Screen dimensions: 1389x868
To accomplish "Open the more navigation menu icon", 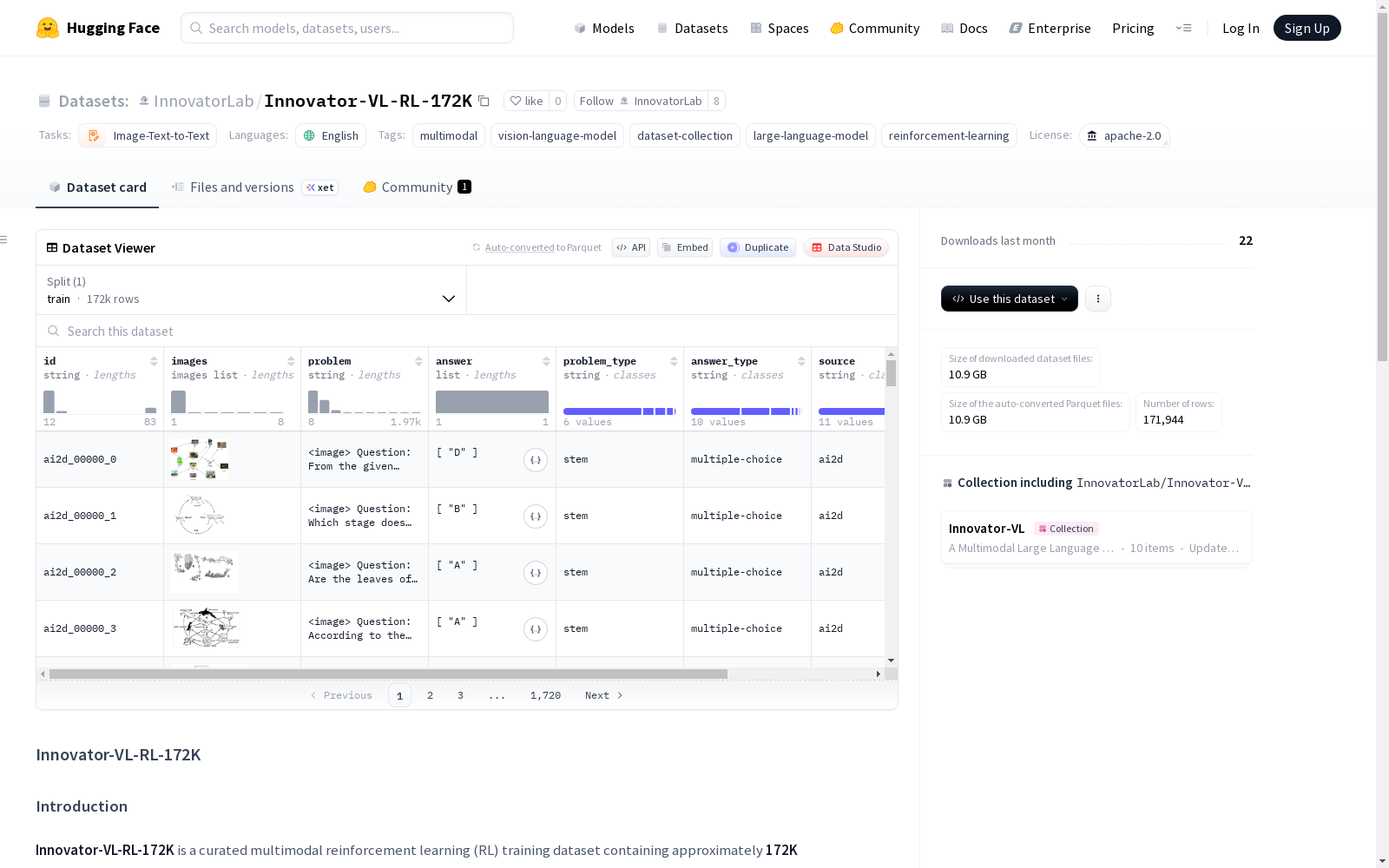I will point(1183,28).
